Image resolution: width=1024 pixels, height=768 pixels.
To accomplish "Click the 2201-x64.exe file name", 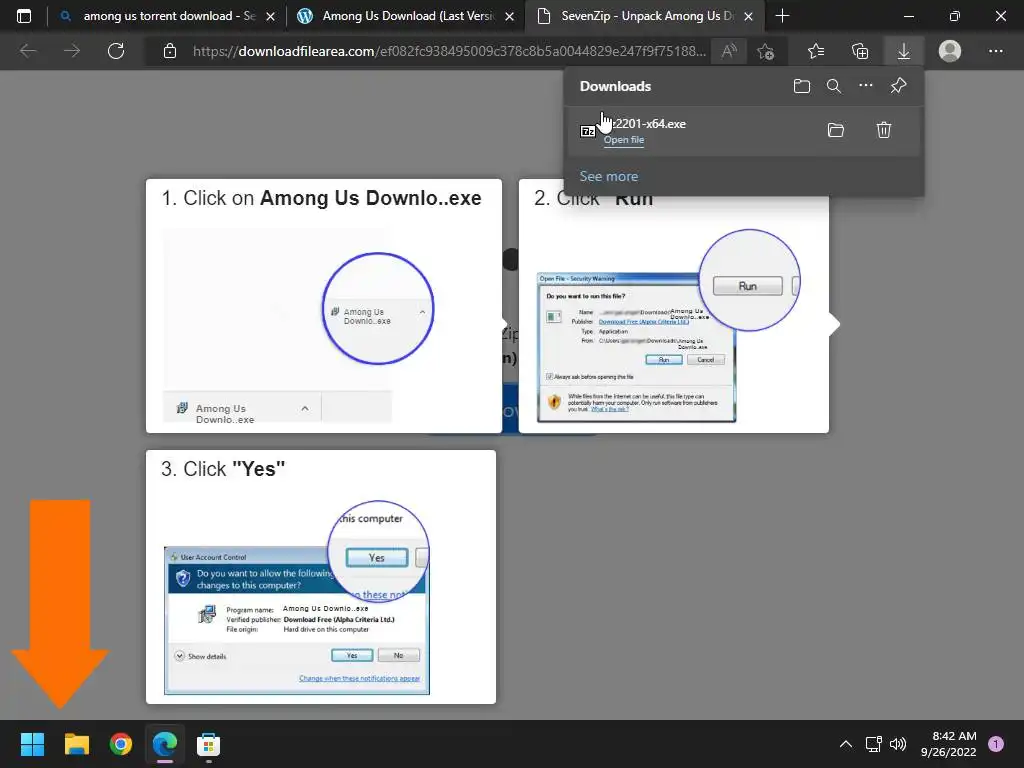I will (x=650, y=123).
